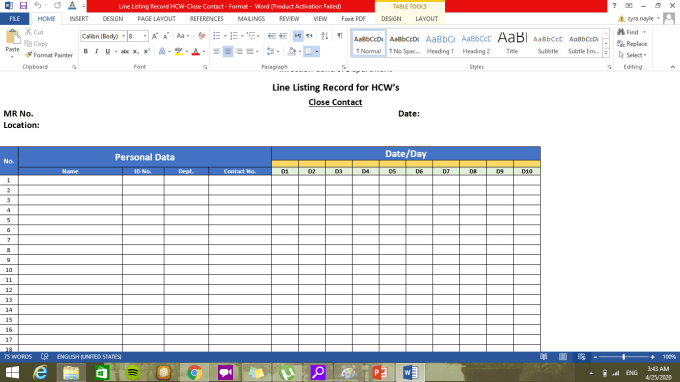Switch to REFERENCES tab
Image resolution: width=680 pixels, height=382 pixels.
(206, 19)
